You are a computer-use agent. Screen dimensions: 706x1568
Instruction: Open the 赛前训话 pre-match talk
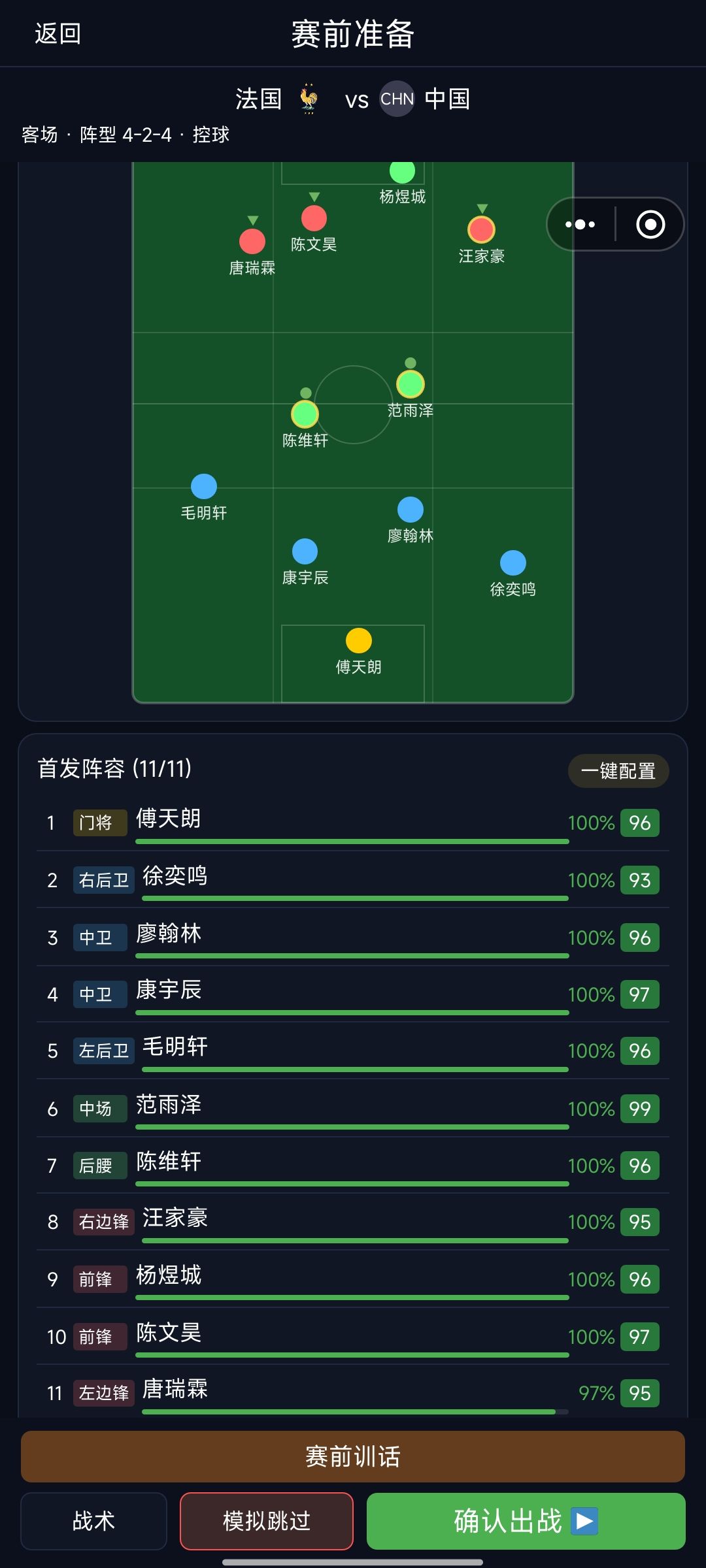pos(353,1456)
